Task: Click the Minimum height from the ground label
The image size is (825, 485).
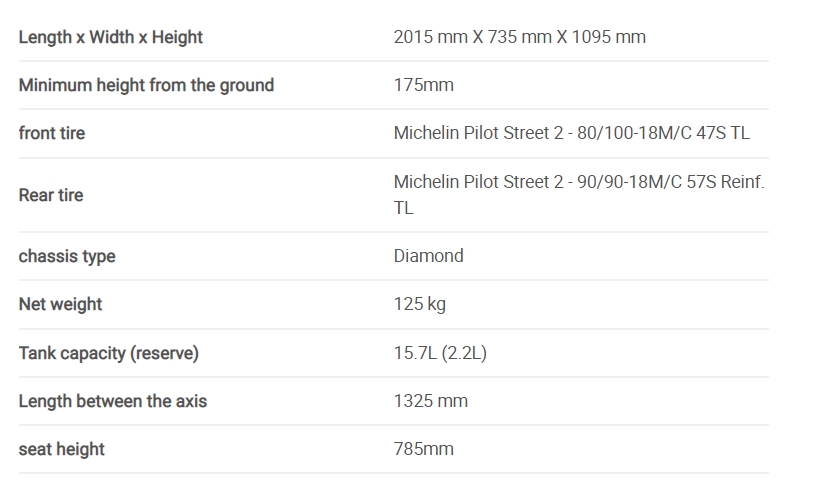Action: tap(146, 85)
